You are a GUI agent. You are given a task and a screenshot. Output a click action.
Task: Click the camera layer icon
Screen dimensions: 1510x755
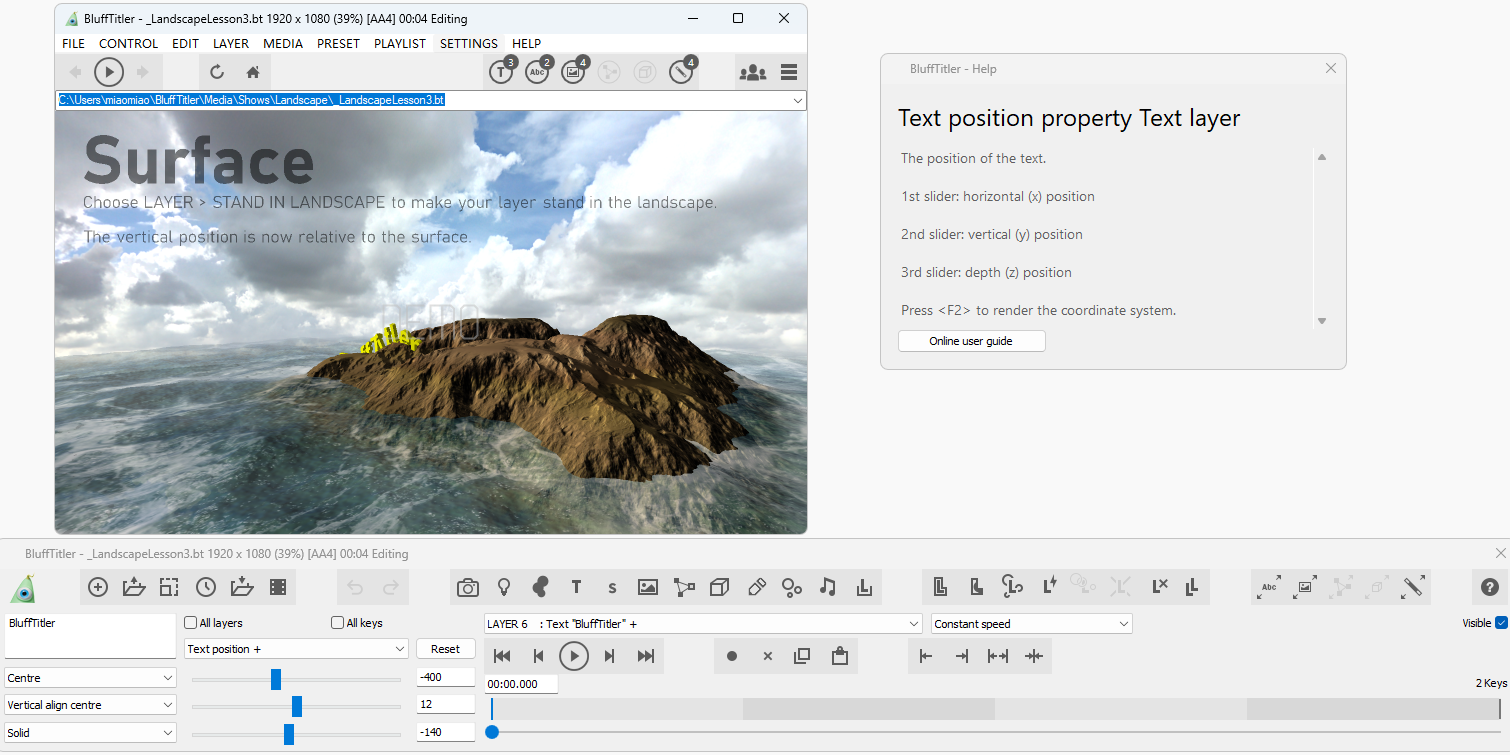click(467, 588)
